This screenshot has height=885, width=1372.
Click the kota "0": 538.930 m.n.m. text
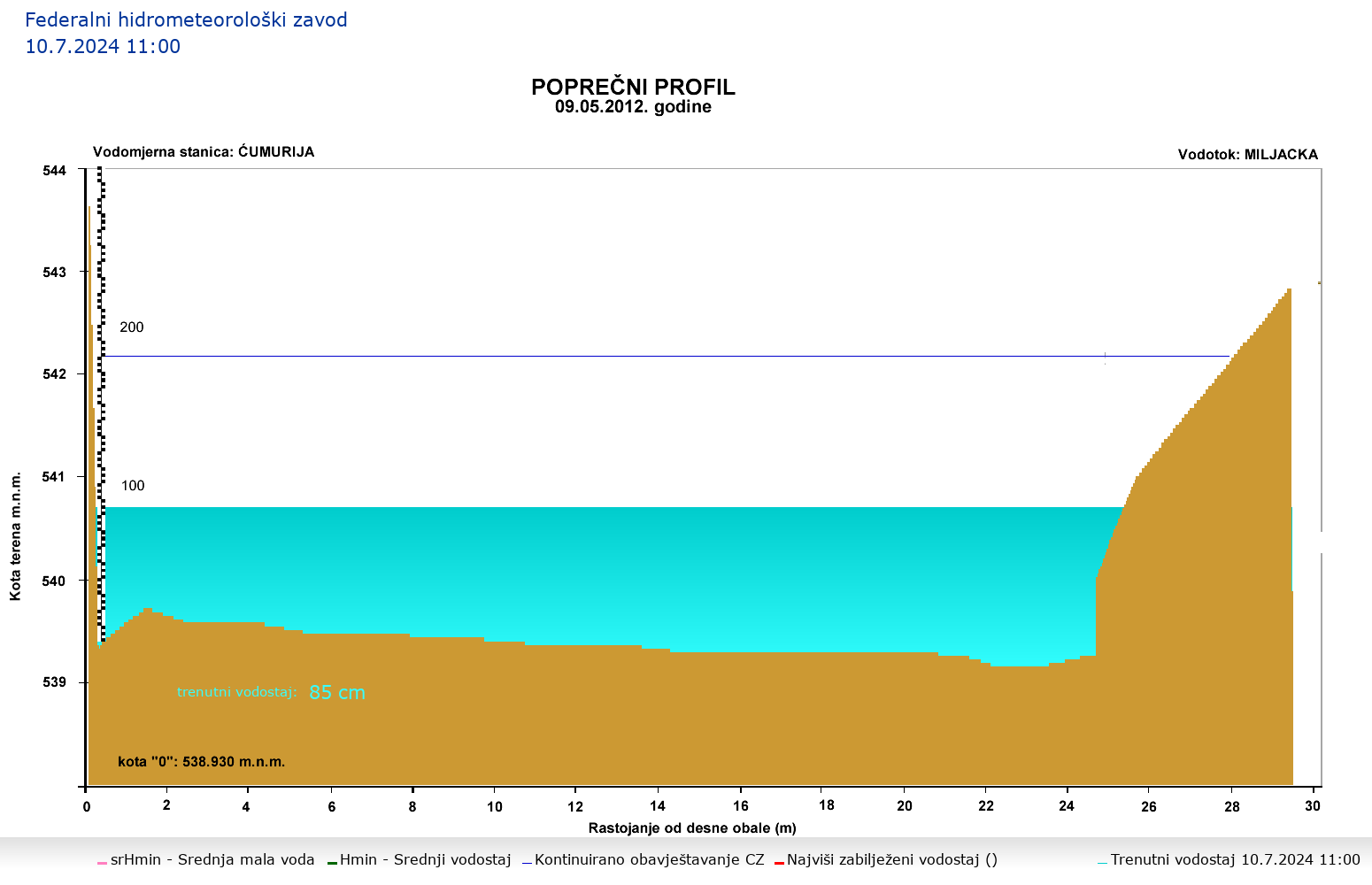tap(201, 762)
